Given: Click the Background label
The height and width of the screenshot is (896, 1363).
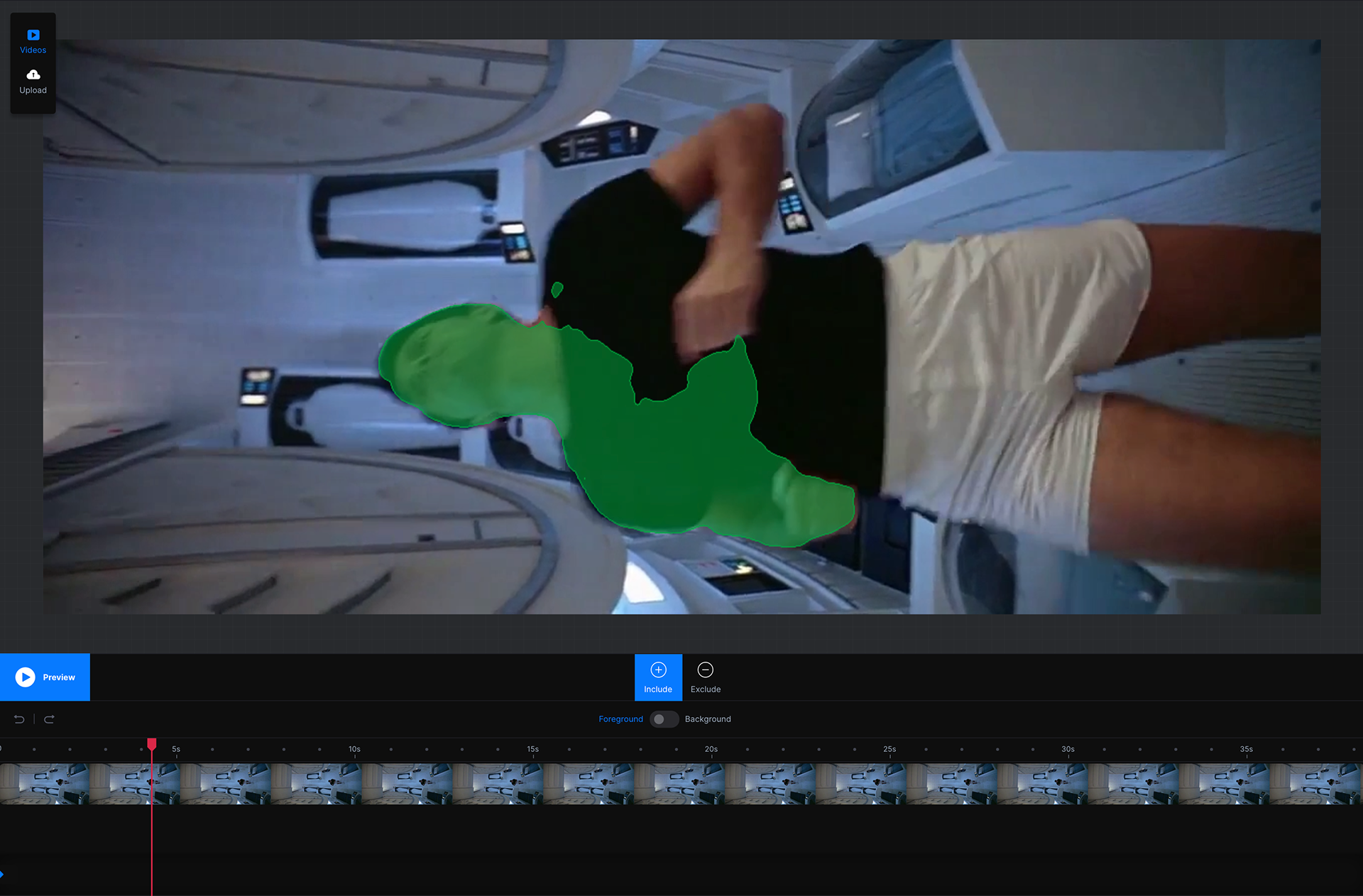Looking at the screenshot, I should pyautogui.click(x=708, y=719).
